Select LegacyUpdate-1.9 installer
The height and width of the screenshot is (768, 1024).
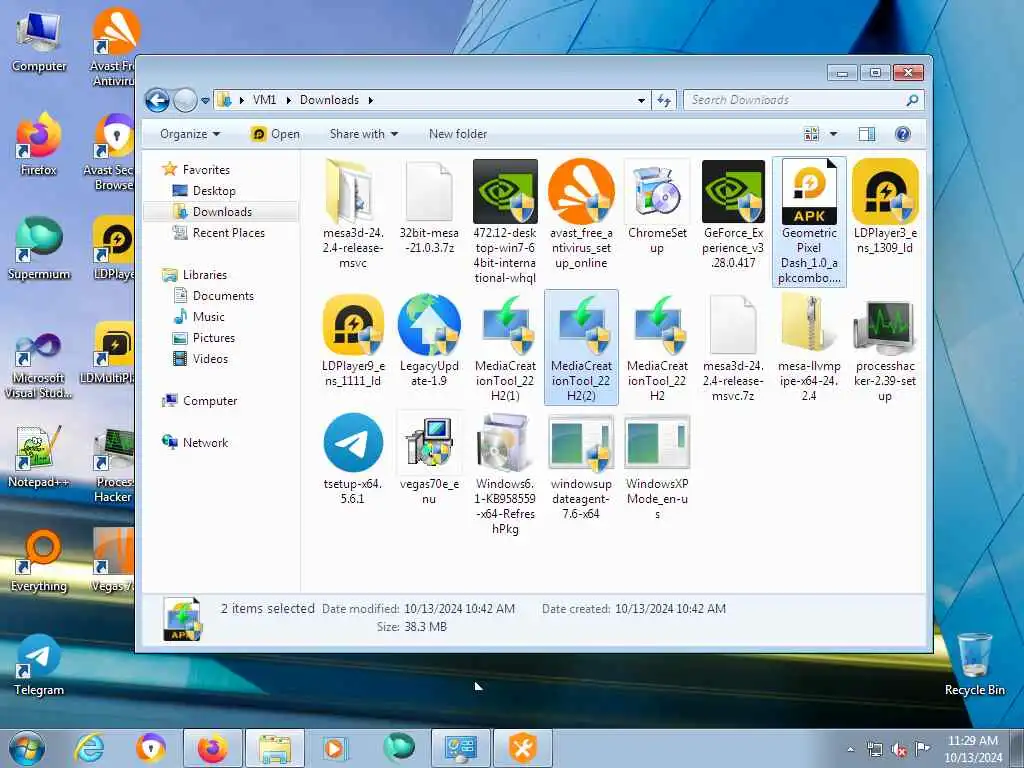coord(428,341)
